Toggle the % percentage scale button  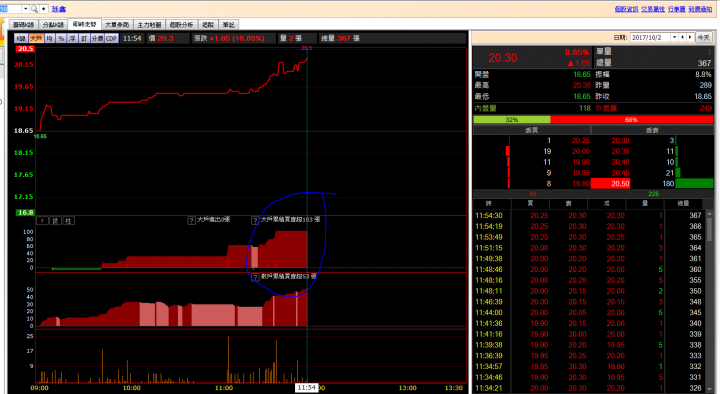pyautogui.click(x=61, y=39)
